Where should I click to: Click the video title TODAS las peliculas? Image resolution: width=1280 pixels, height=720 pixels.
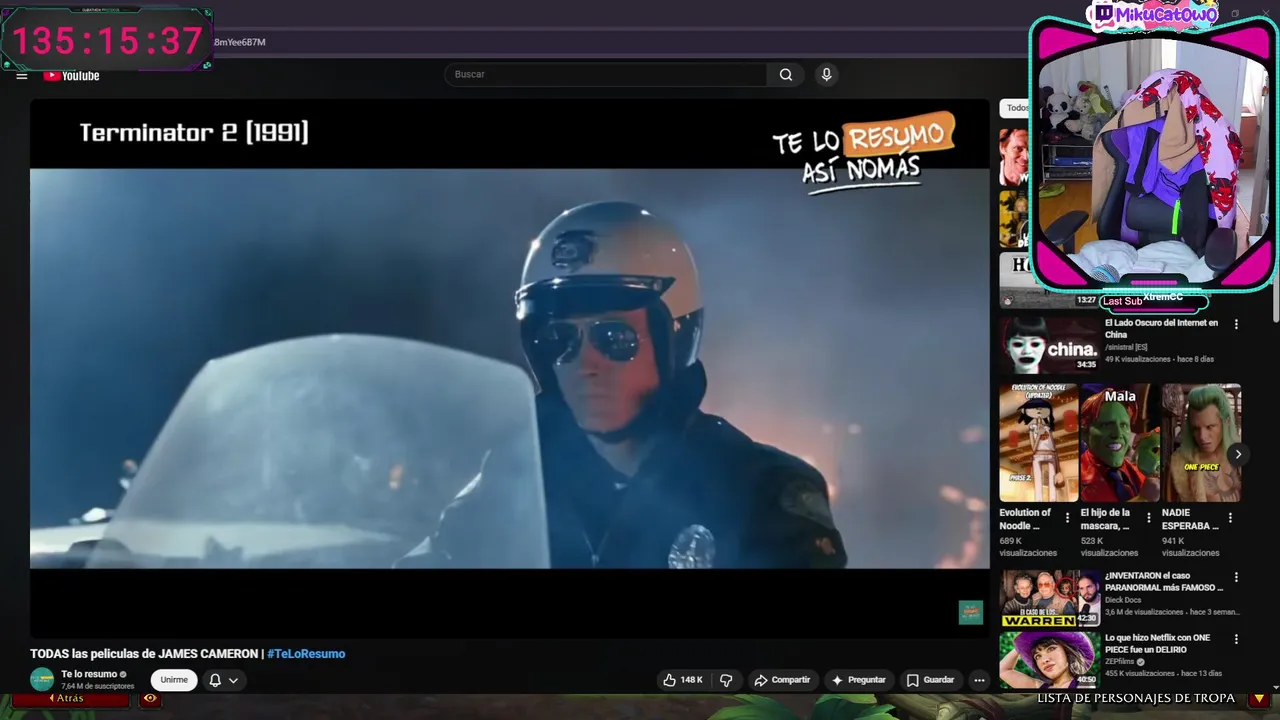(144, 654)
